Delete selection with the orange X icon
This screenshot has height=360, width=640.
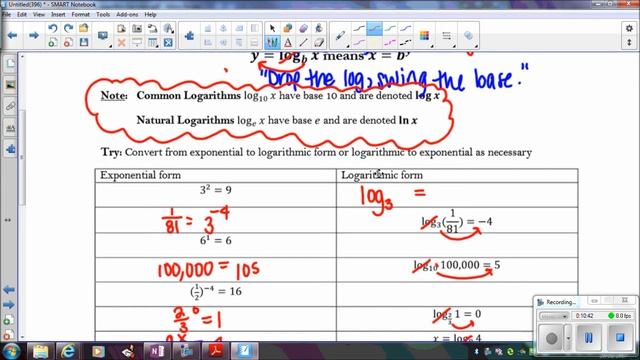pos(121,42)
